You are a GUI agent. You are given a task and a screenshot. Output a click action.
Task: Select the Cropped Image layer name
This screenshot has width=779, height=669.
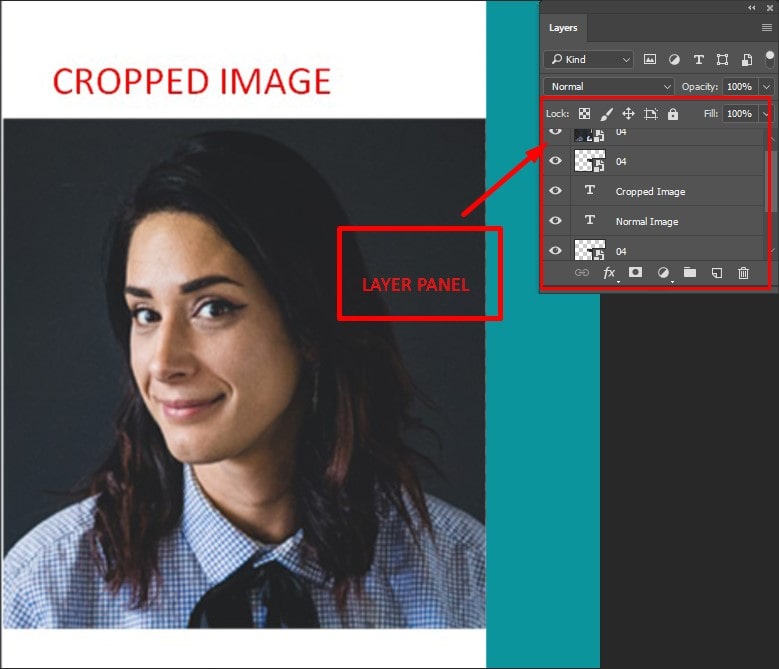pos(650,192)
